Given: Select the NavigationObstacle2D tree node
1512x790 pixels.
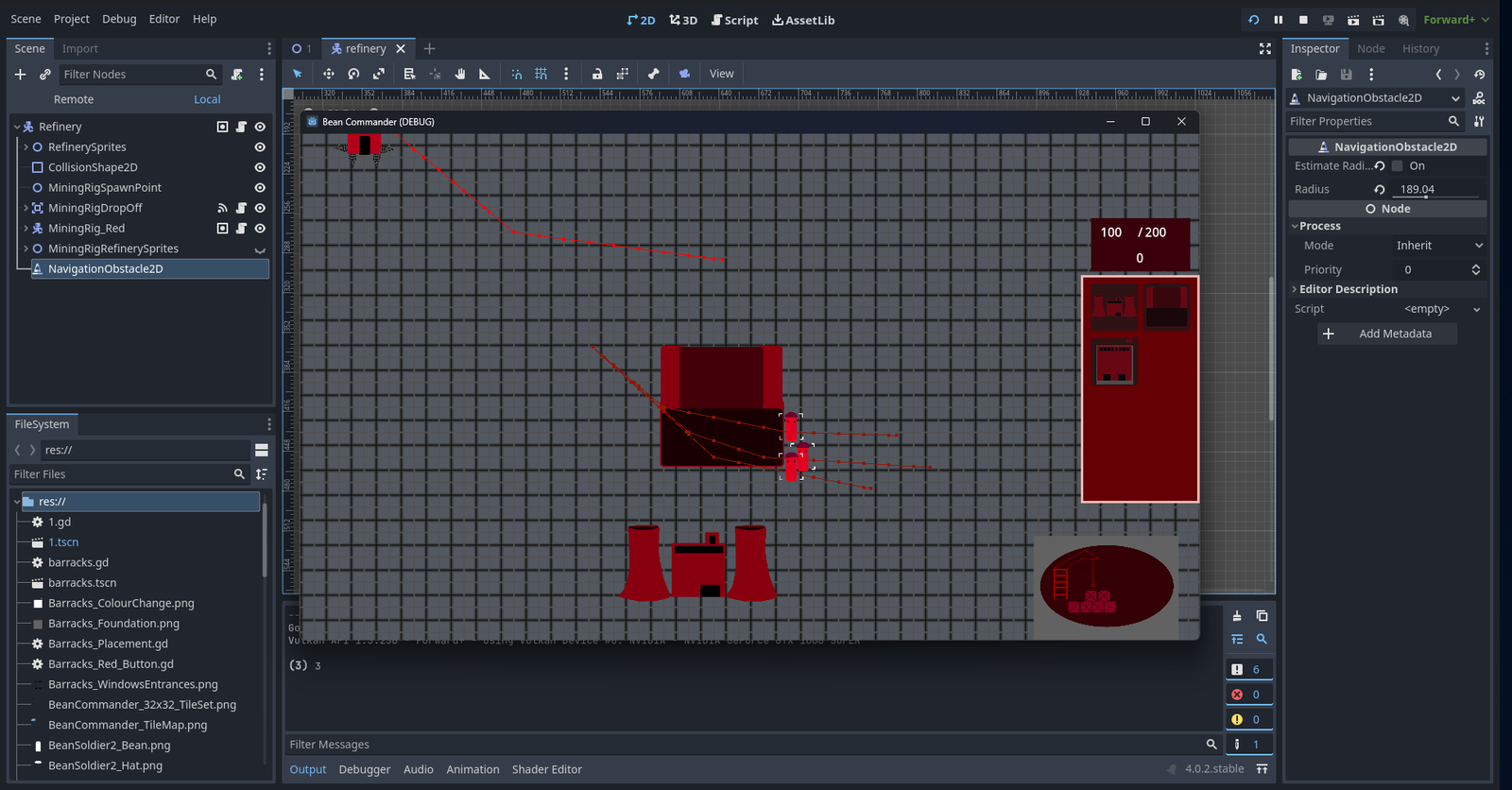Looking at the screenshot, I should [x=149, y=269].
